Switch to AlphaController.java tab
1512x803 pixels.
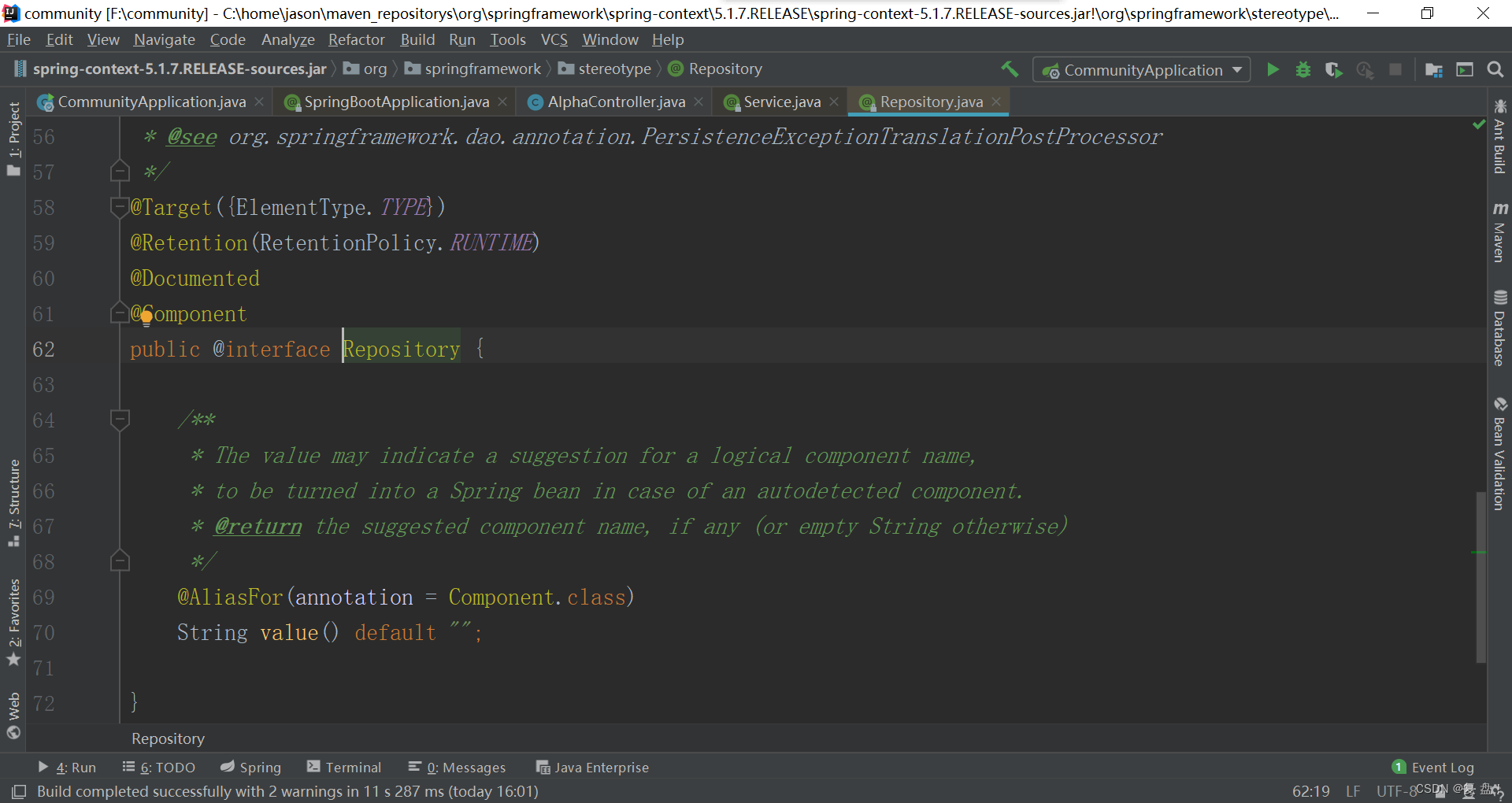point(616,102)
